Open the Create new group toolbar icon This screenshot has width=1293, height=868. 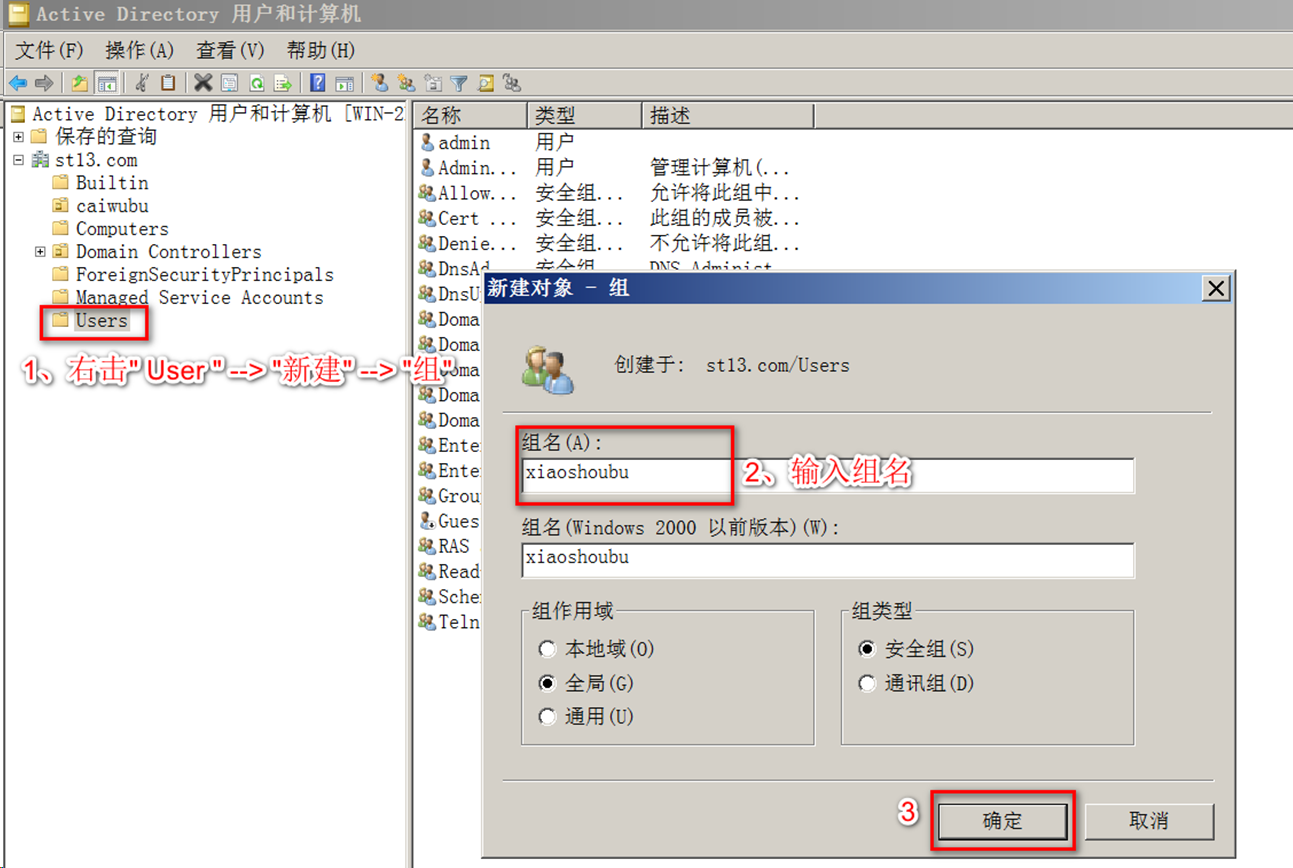point(406,82)
